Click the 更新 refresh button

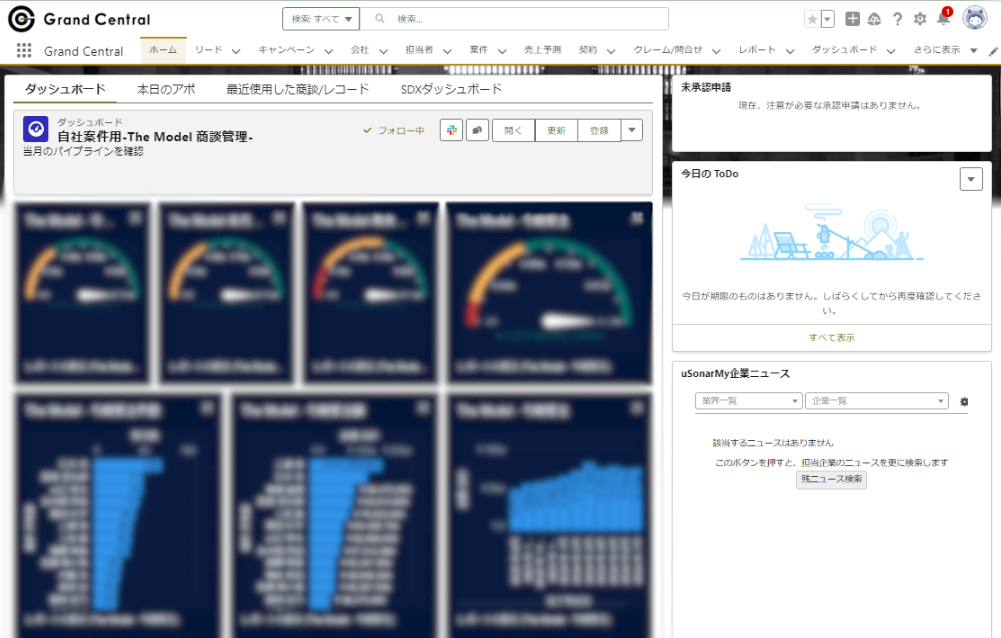[556, 130]
